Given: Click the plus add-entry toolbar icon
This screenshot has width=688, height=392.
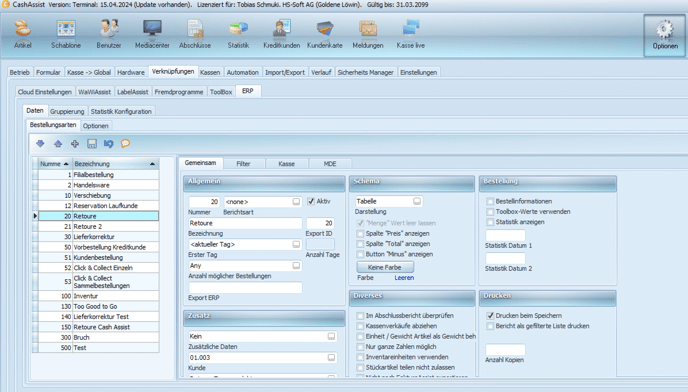Looking at the screenshot, I should coord(75,144).
